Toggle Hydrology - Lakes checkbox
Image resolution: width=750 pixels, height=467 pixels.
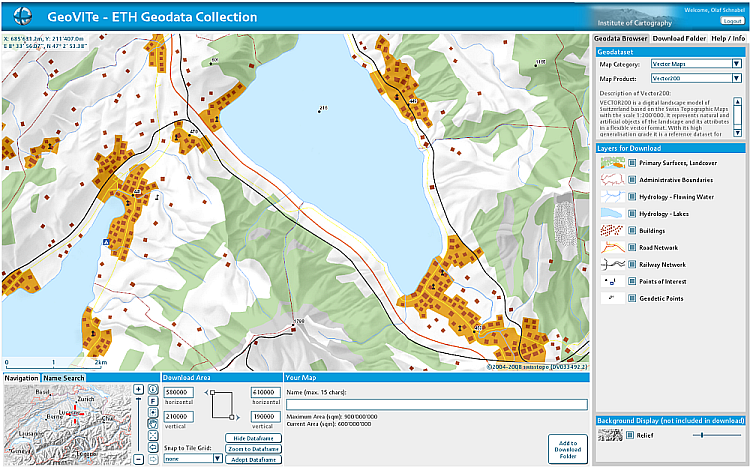point(632,214)
